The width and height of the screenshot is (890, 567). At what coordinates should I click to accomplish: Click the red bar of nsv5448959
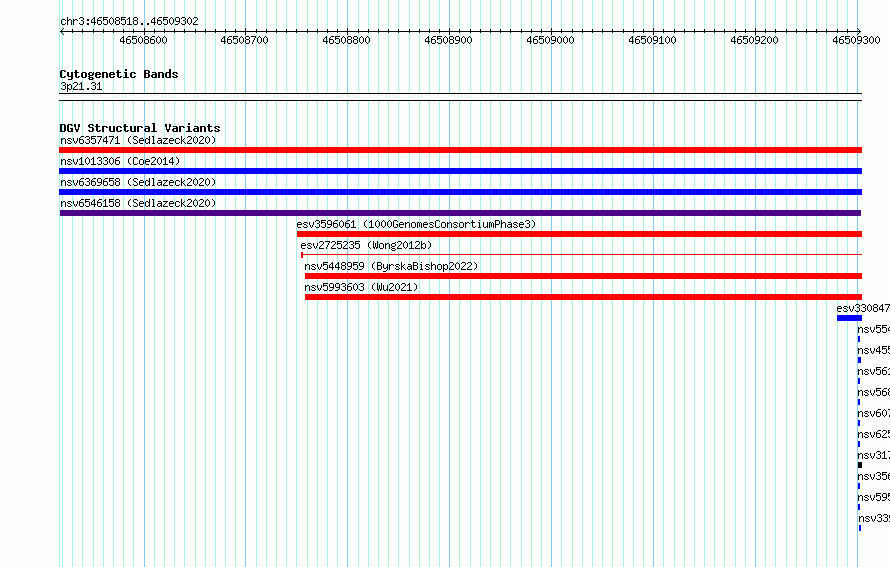click(583, 276)
